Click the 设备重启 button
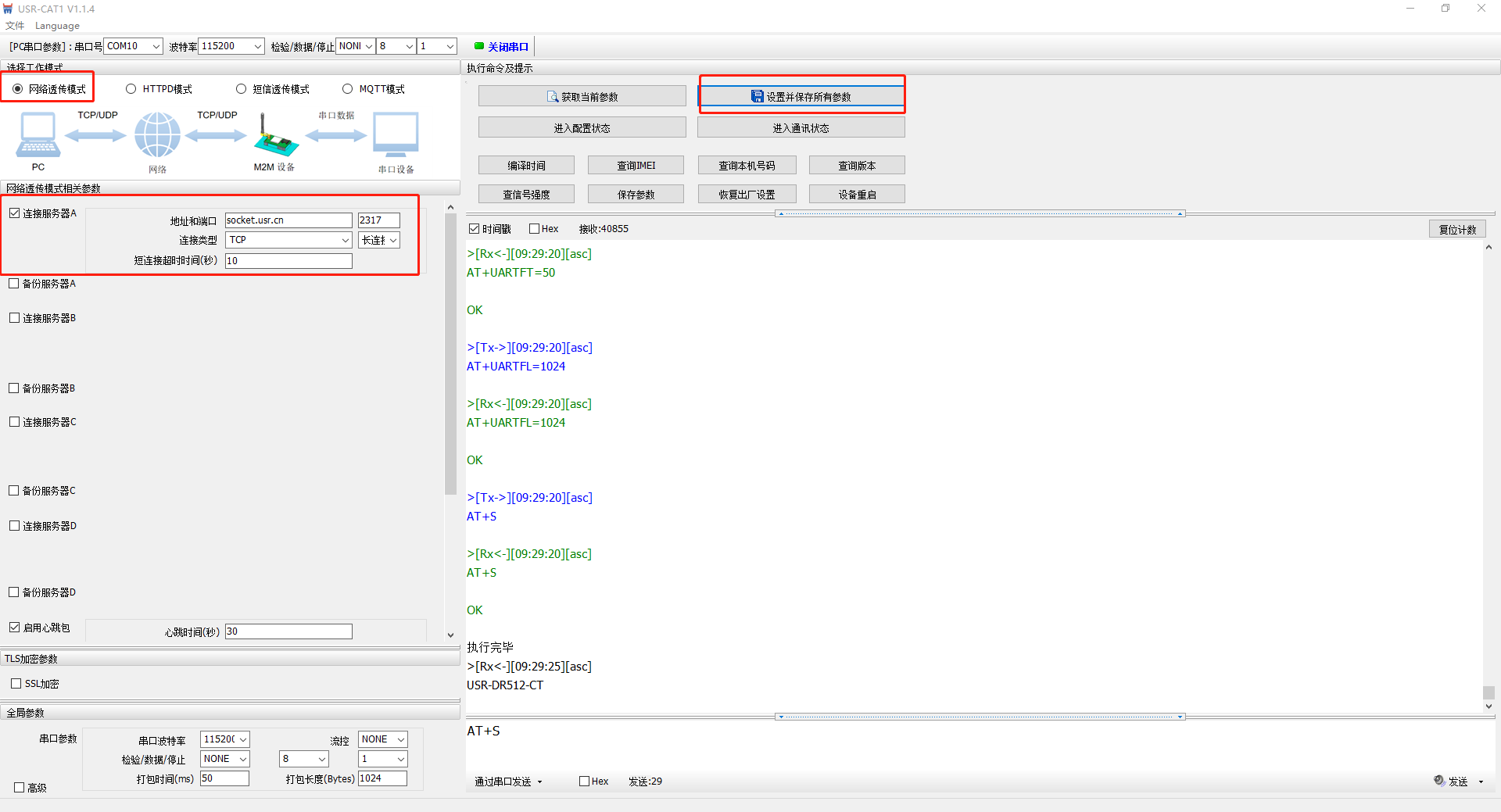The height and width of the screenshot is (812, 1501). click(857, 195)
